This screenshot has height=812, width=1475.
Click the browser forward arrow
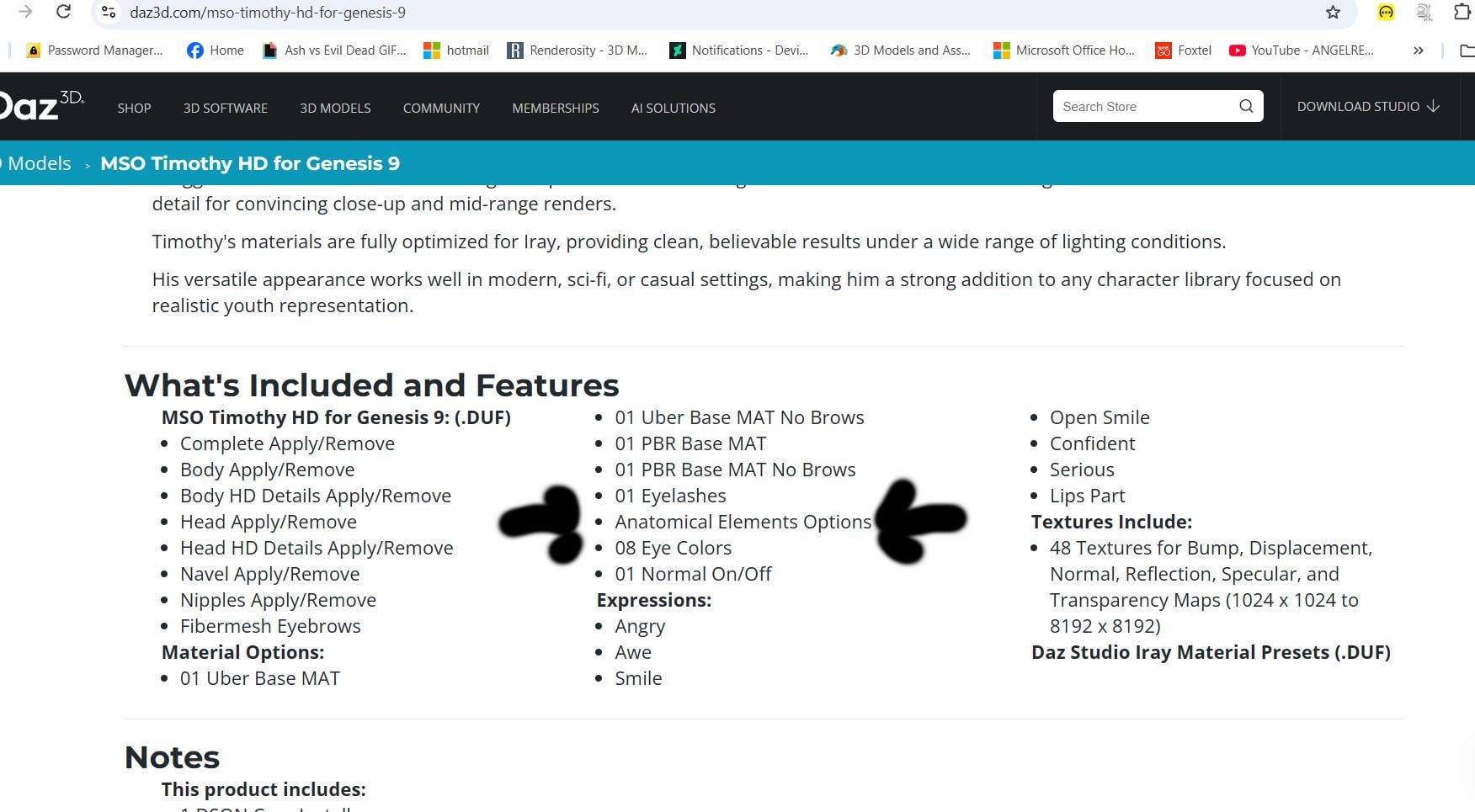(25, 12)
